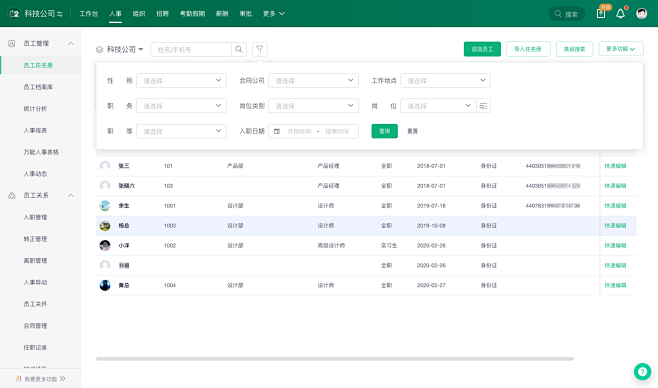Open the position tree picker icon beside 岗位

(483, 106)
